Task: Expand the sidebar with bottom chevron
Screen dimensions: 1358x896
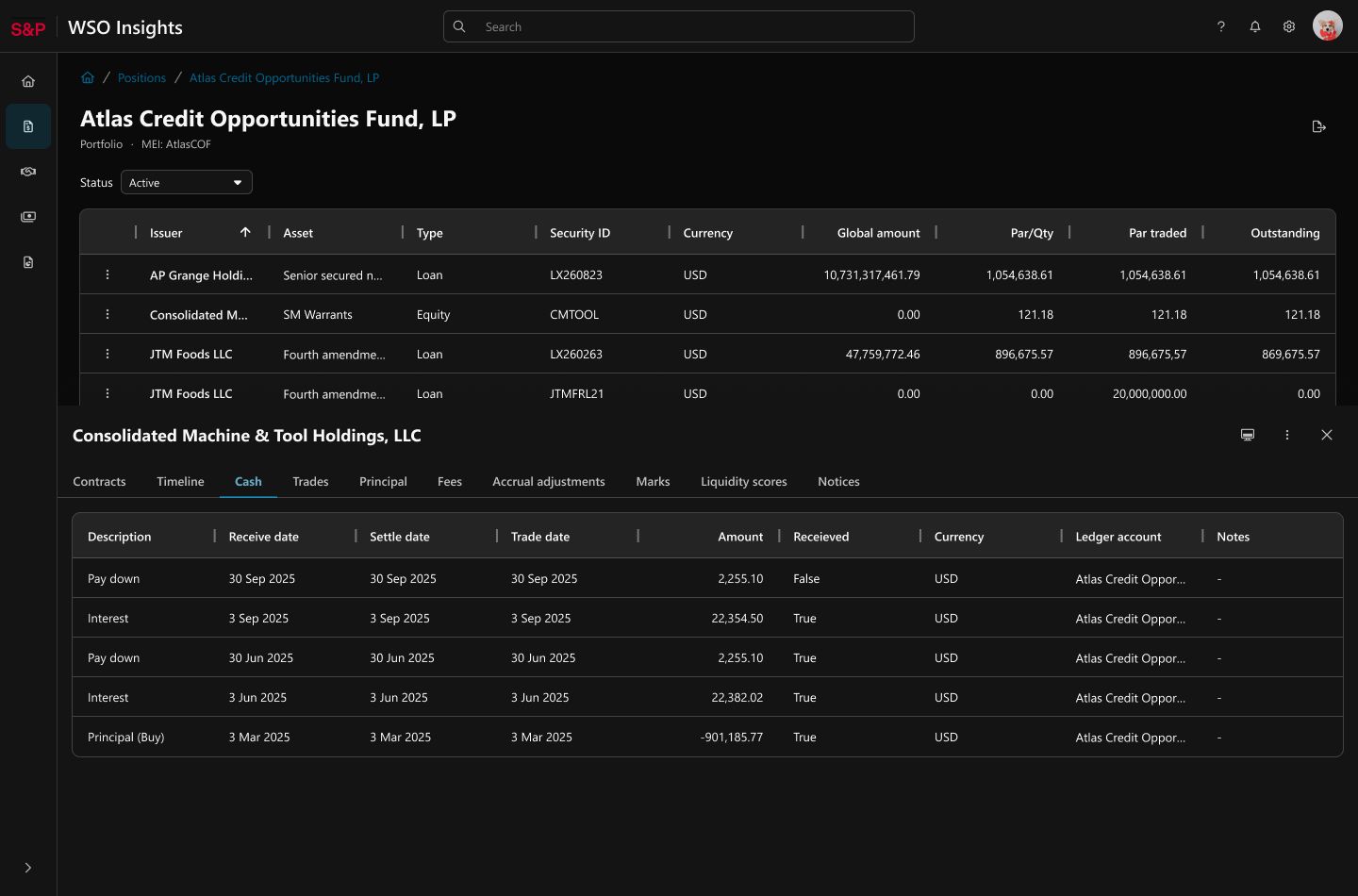Action: (x=28, y=868)
